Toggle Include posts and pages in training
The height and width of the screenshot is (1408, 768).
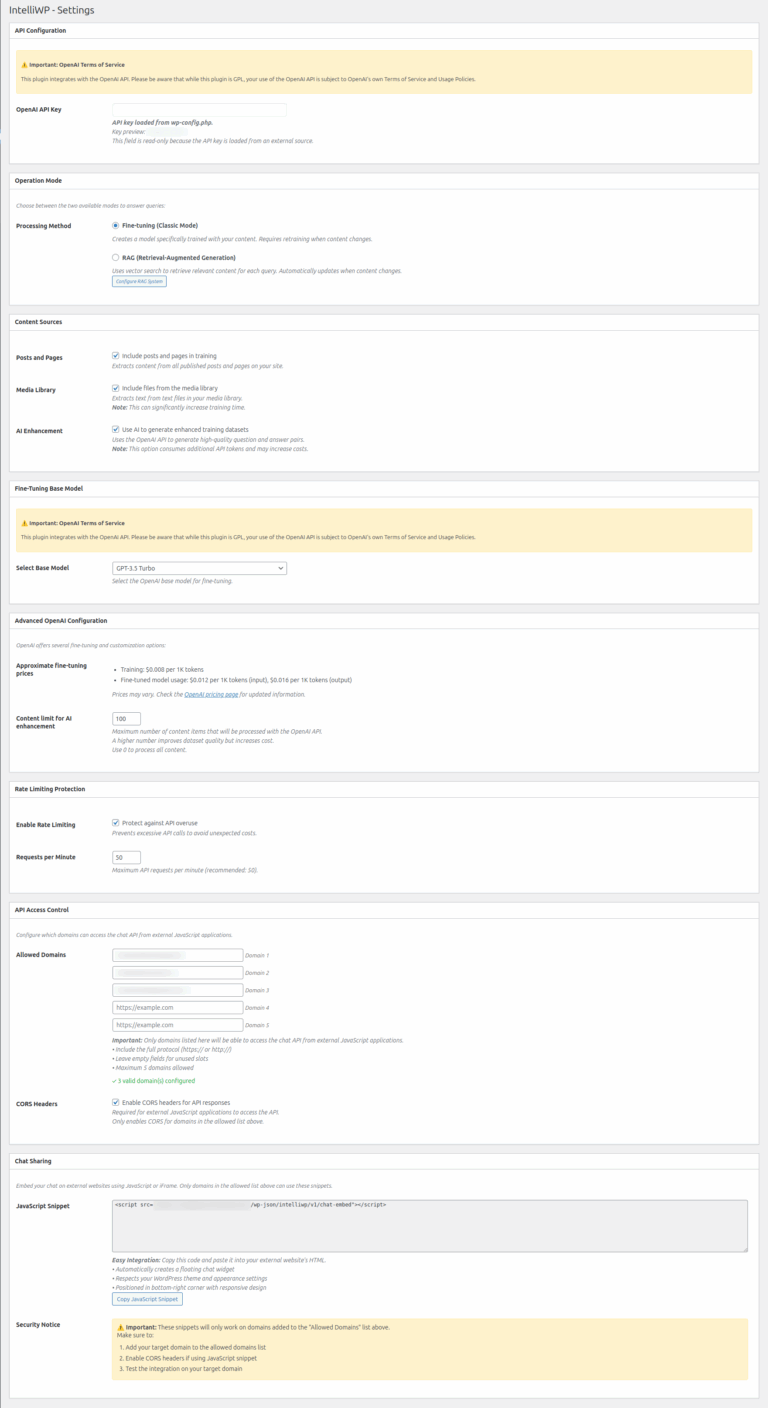(x=116, y=355)
